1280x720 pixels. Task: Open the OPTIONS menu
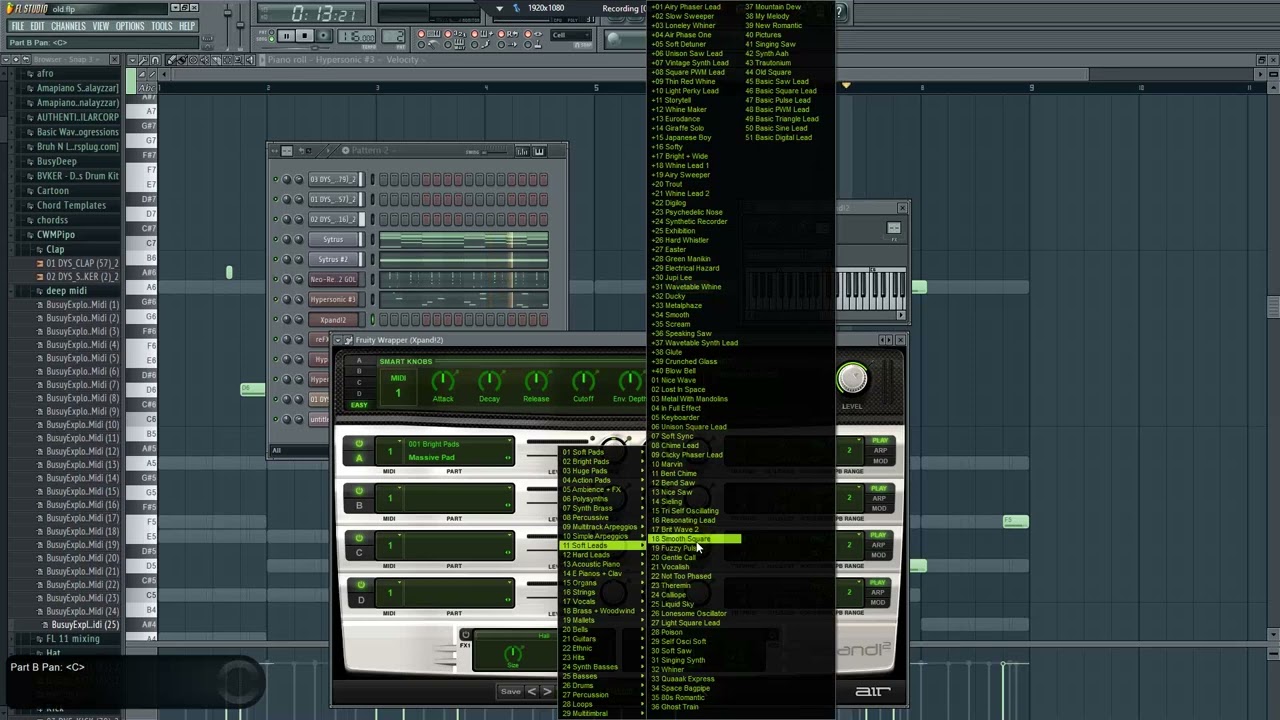click(130, 26)
